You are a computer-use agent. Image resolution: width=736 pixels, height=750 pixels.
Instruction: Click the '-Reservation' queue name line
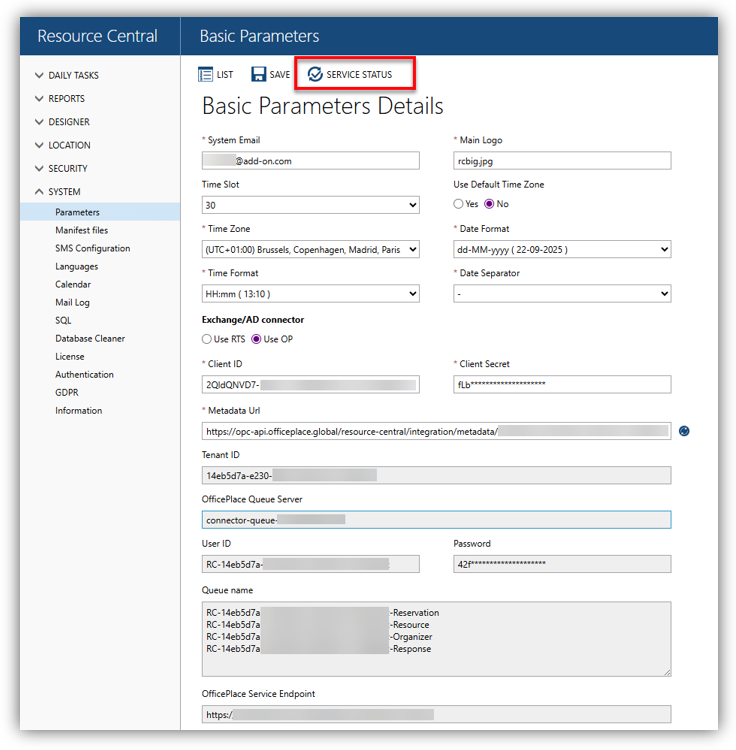click(x=323, y=612)
